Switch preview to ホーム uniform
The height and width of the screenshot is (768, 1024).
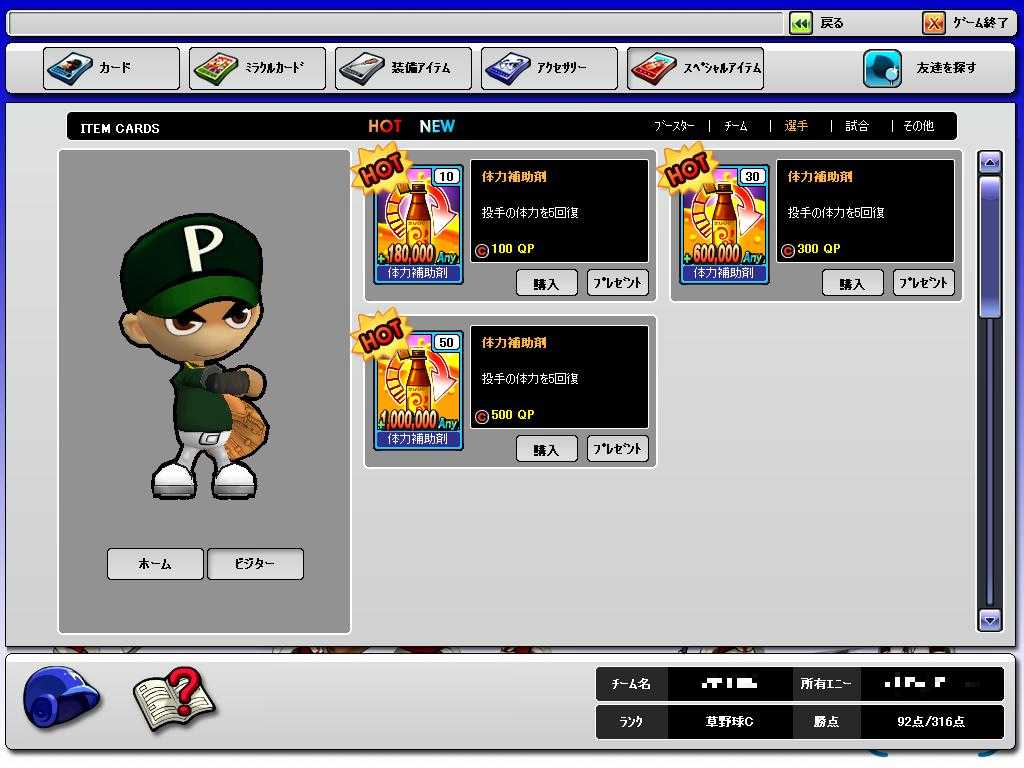(x=155, y=564)
